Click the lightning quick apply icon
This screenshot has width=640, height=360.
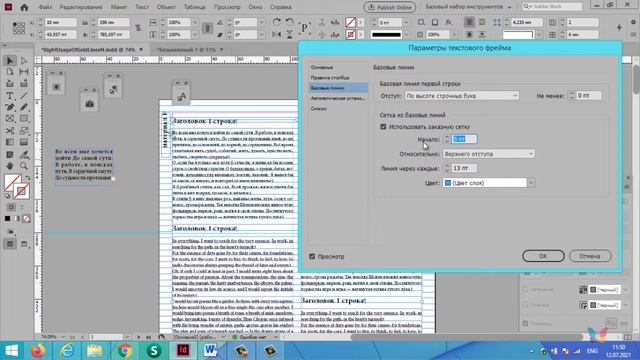pyautogui.click(x=619, y=27)
